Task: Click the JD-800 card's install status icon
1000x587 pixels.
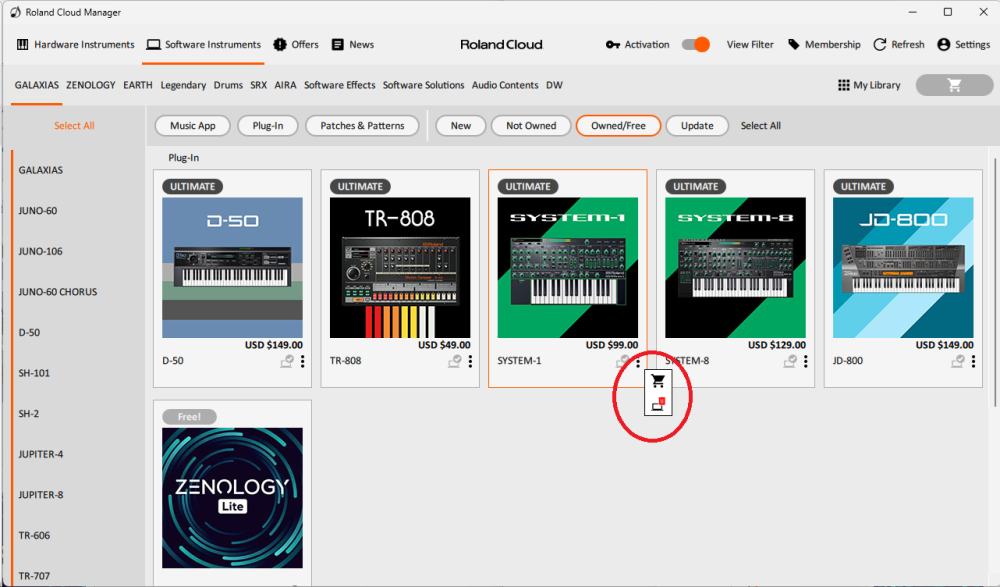Action: 958,362
